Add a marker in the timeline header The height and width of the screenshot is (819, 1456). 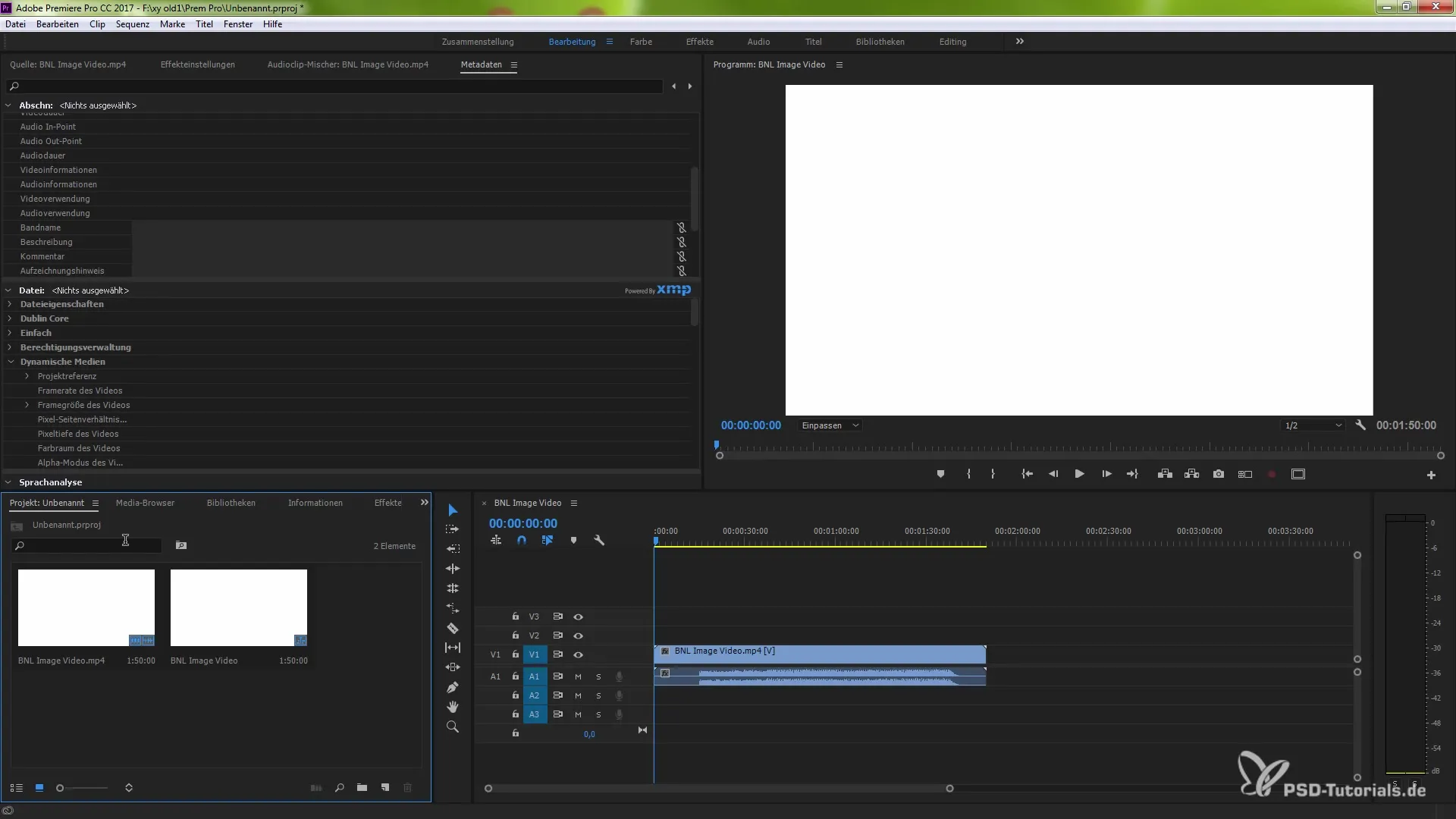click(573, 541)
